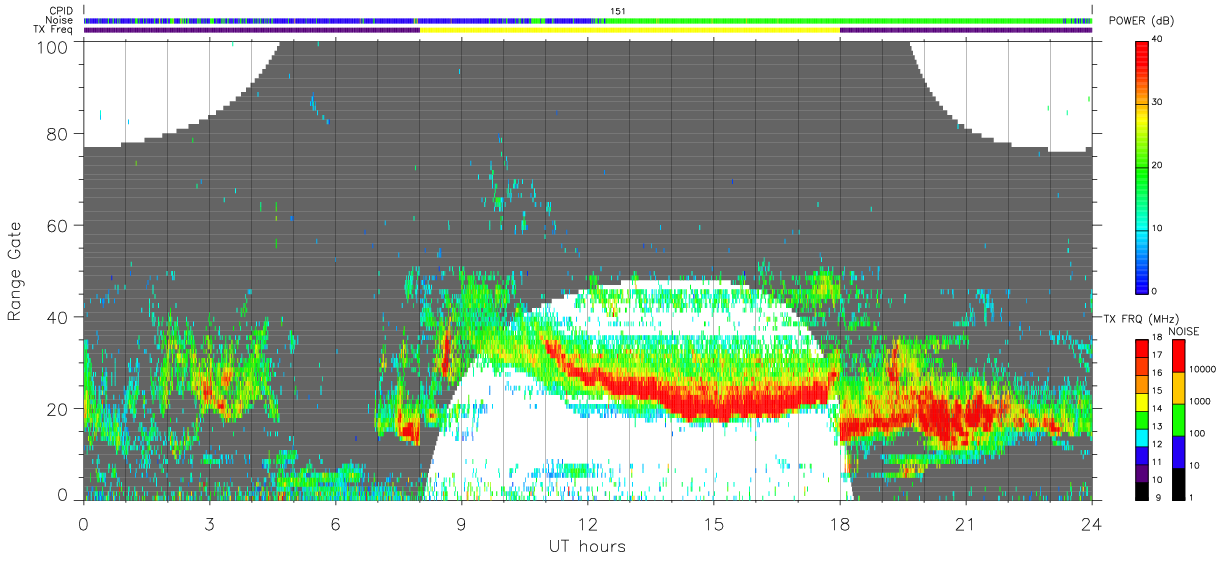Click the black swatch in NOISE legend
This screenshot has width=1228, height=567.
tap(1179, 483)
